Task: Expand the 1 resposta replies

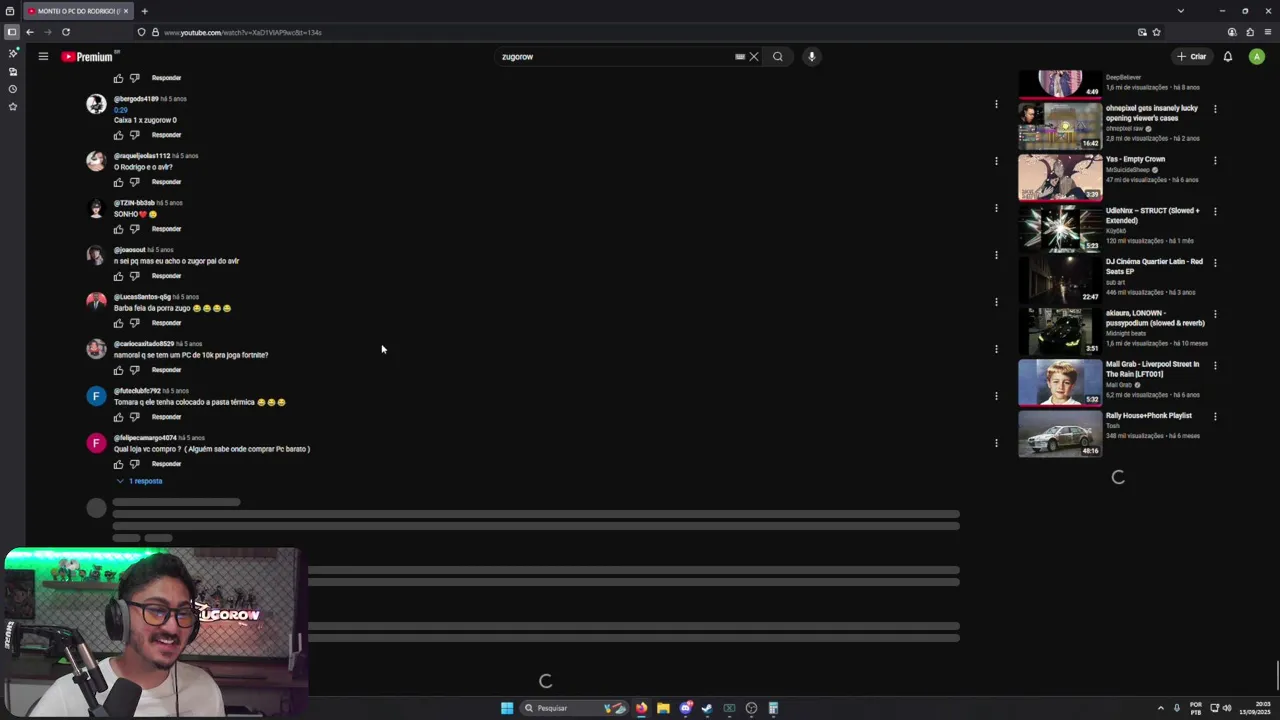Action: (139, 481)
